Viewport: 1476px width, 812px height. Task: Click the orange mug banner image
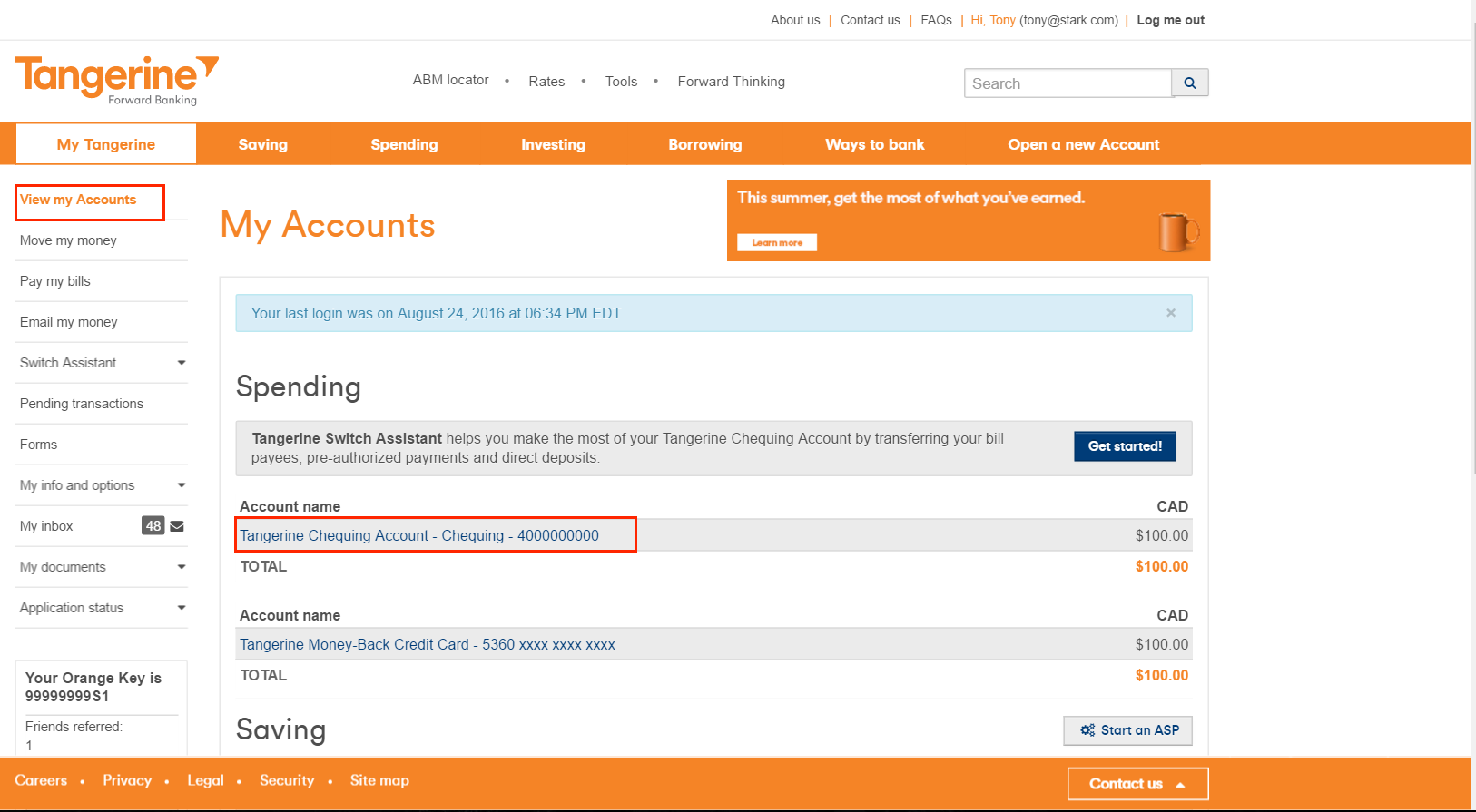1177,232
